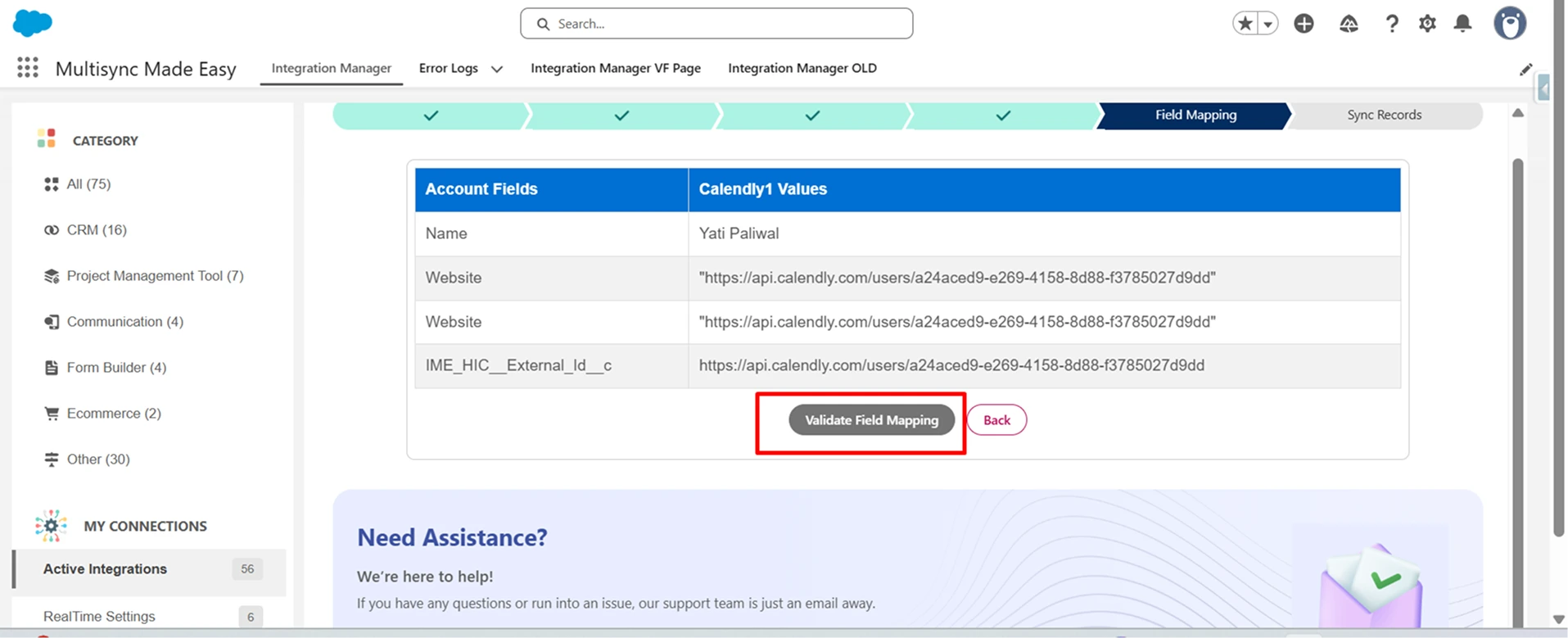Open Integration Manager VF Page tab
The image size is (1568, 638).
tap(616, 68)
